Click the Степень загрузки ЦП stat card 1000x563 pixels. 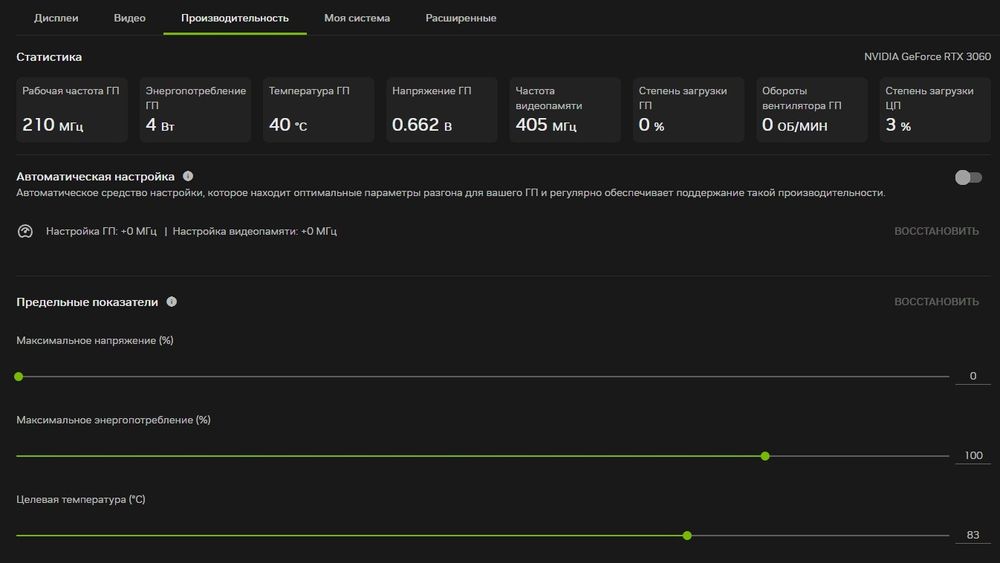(935, 110)
